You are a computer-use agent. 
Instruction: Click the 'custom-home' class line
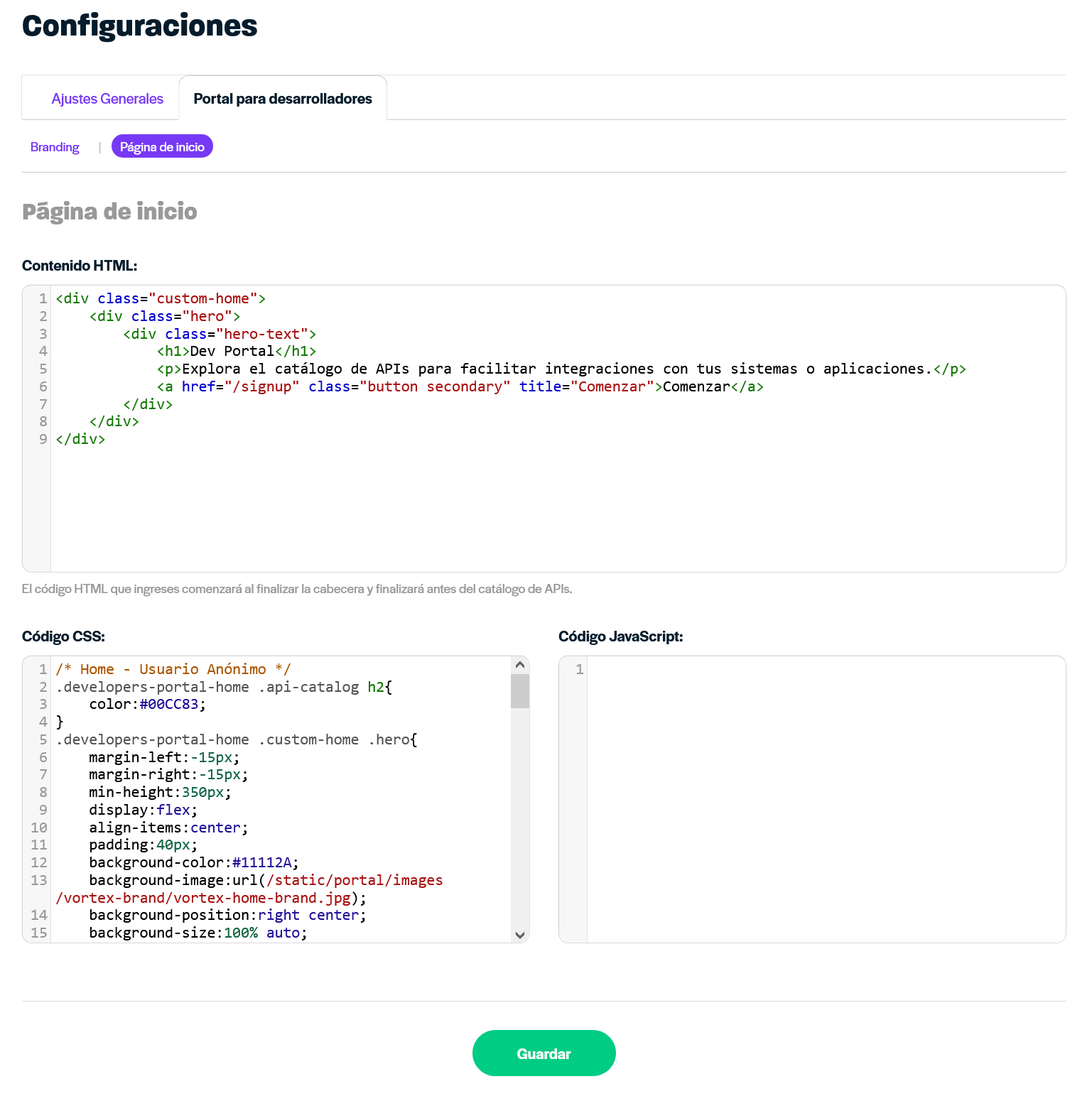point(161,298)
